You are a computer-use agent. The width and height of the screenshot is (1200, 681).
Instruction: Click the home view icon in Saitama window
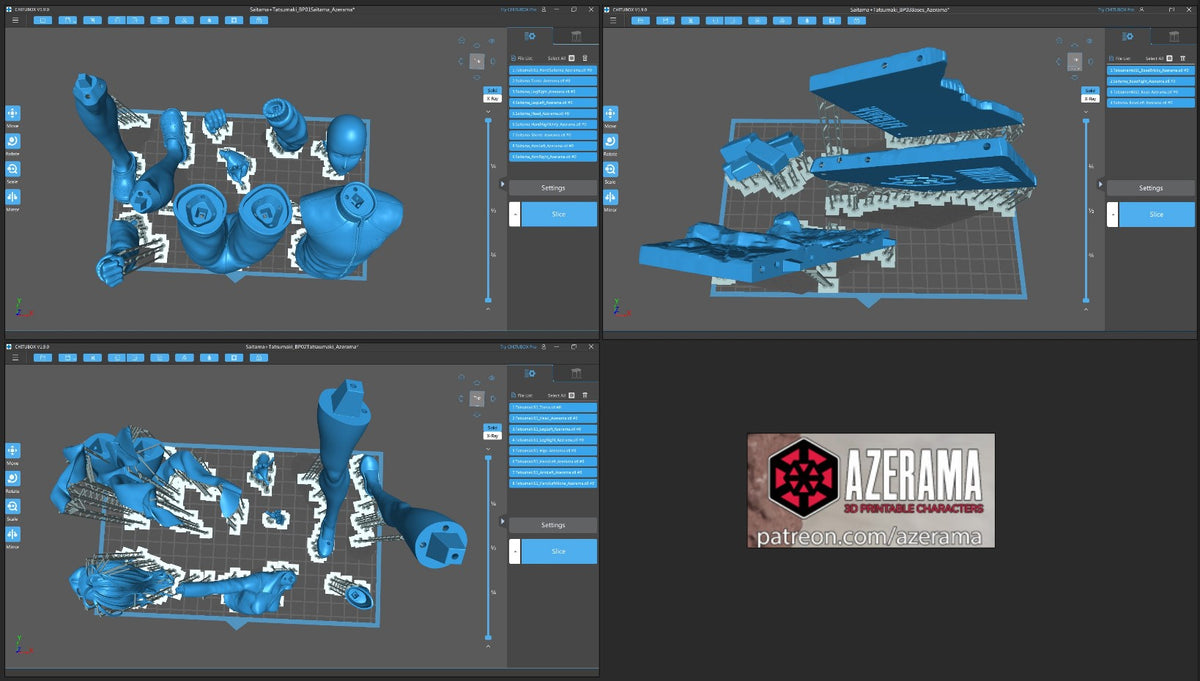(x=462, y=40)
